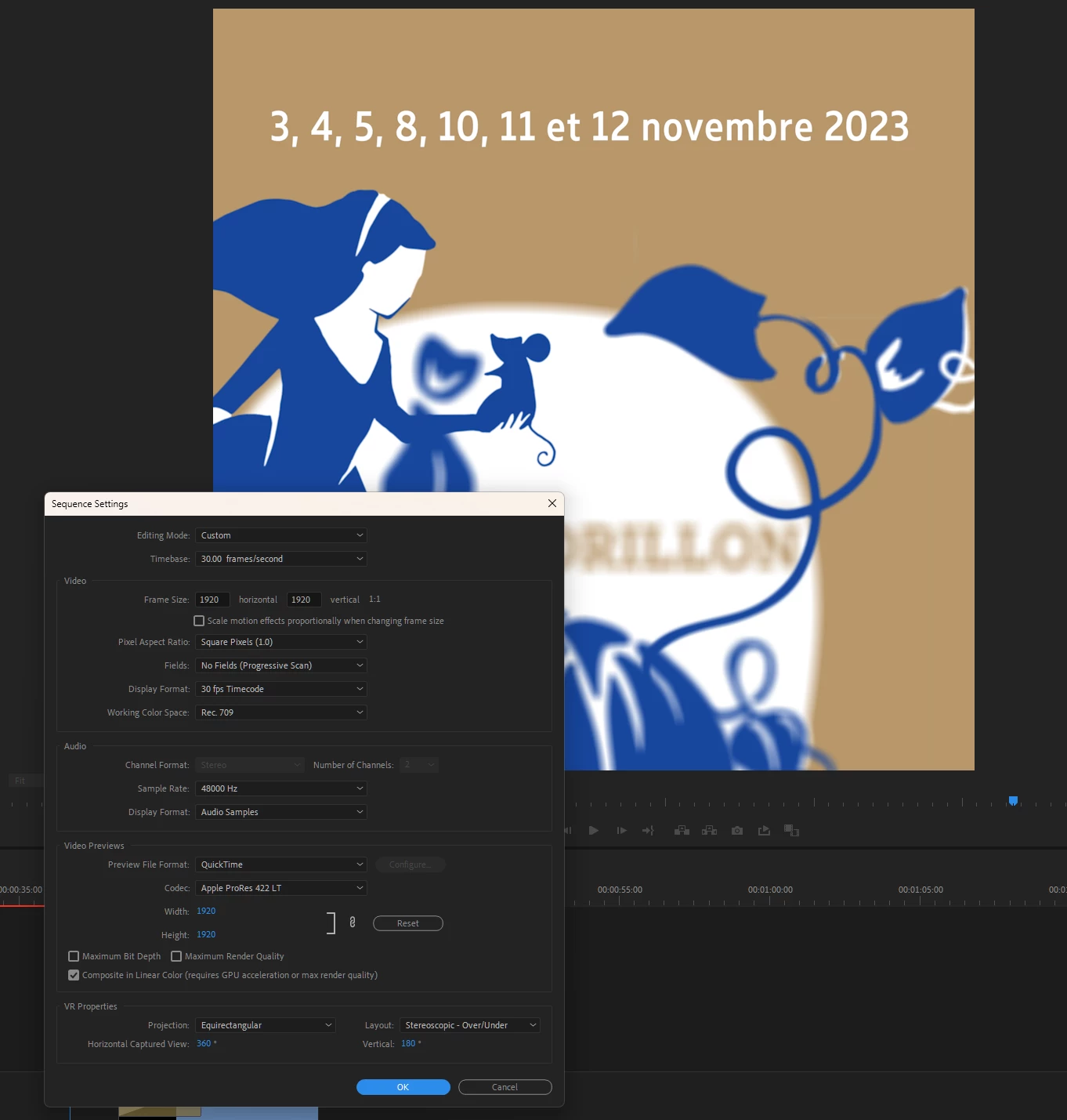Open the Codec dropdown
The width and height of the screenshot is (1067, 1120).
281,888
